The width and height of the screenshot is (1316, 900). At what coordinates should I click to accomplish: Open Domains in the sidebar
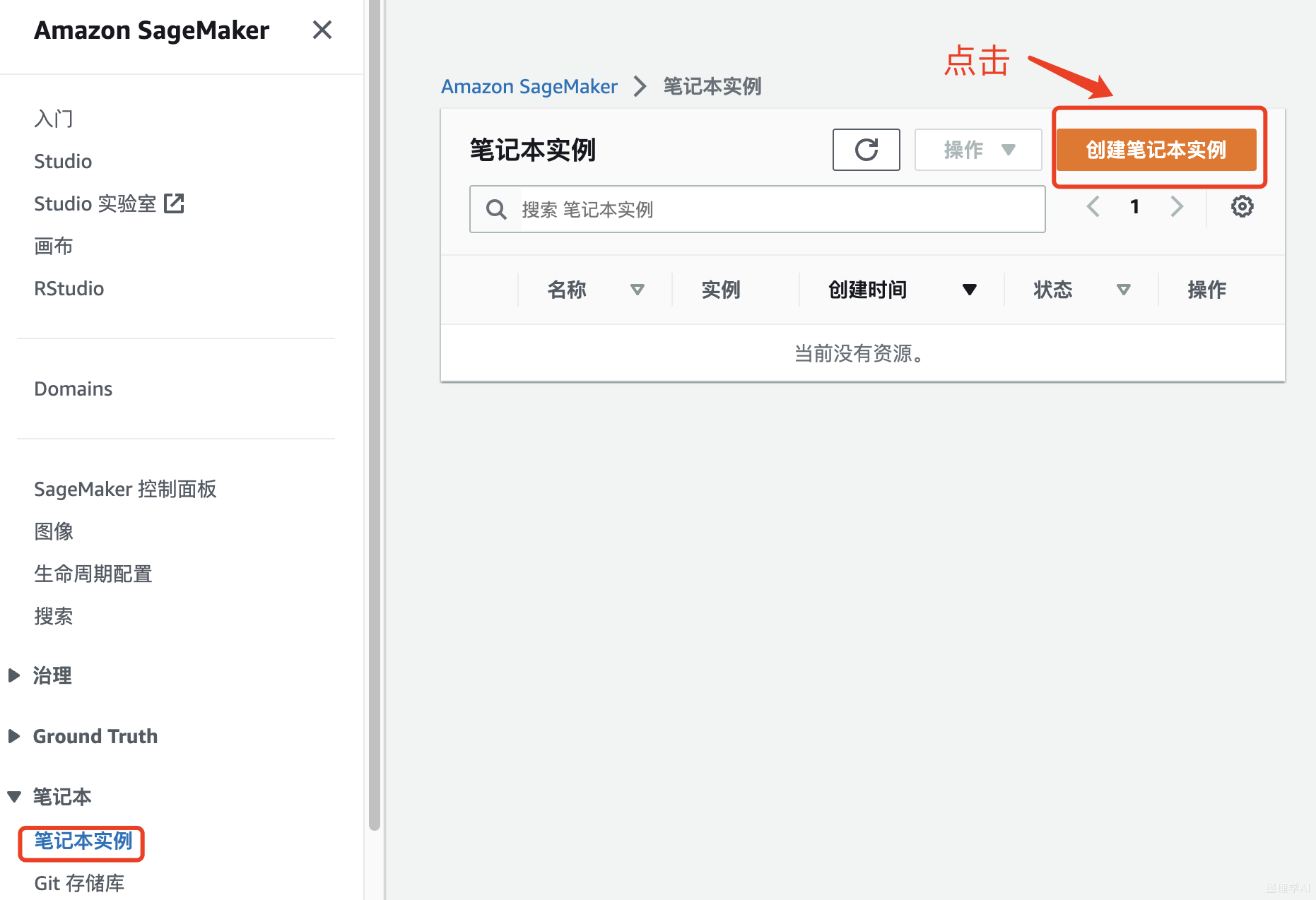point(74,389)
